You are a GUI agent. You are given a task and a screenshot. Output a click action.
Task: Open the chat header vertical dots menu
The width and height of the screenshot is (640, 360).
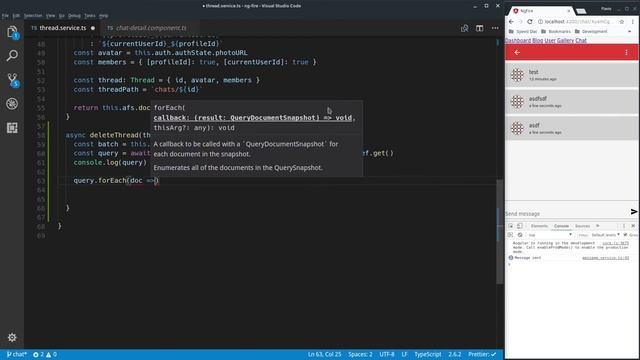tap(627, 52)
